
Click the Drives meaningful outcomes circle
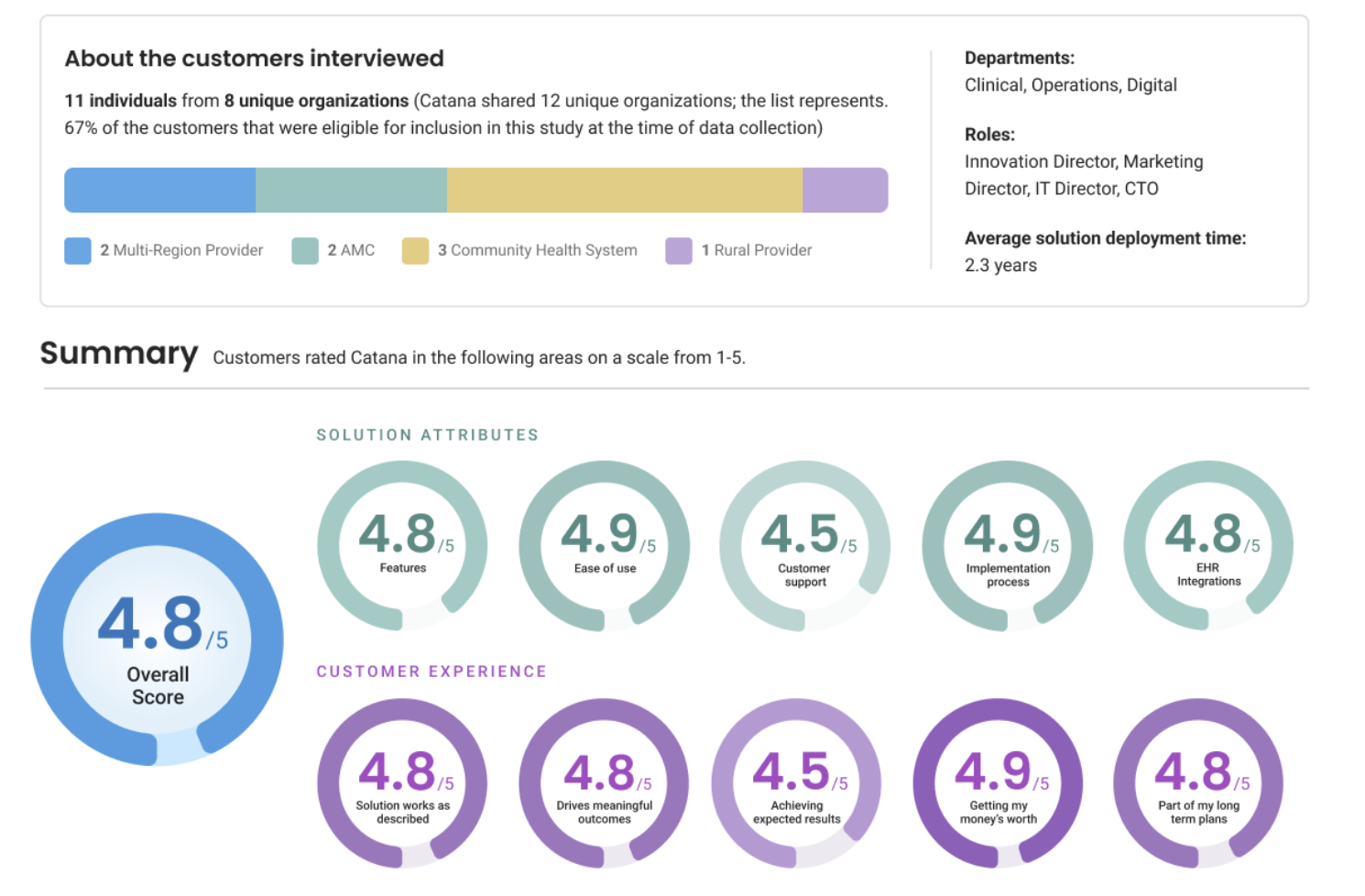(604, 783)
